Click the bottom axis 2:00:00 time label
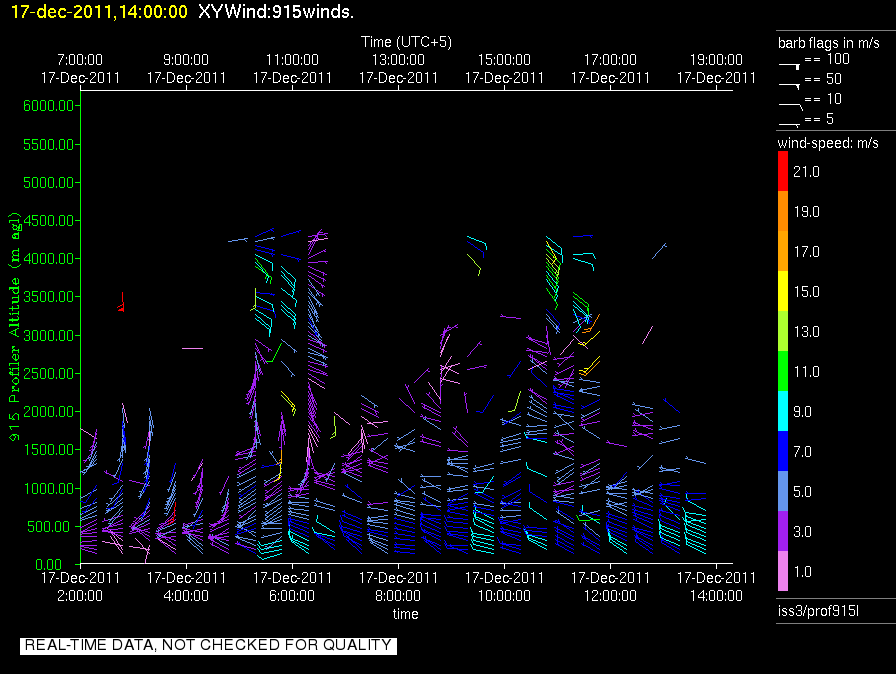The height and width of the screenshot is (674, 896). point(80,596)
